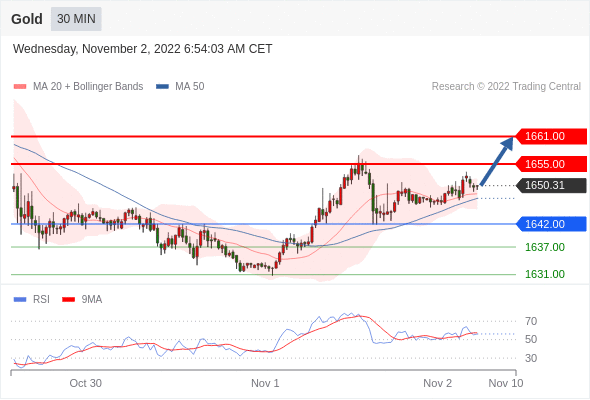Click the blue 1642.00 pivot label
This screenshot has width=590, height=400.
coord(550,224)
